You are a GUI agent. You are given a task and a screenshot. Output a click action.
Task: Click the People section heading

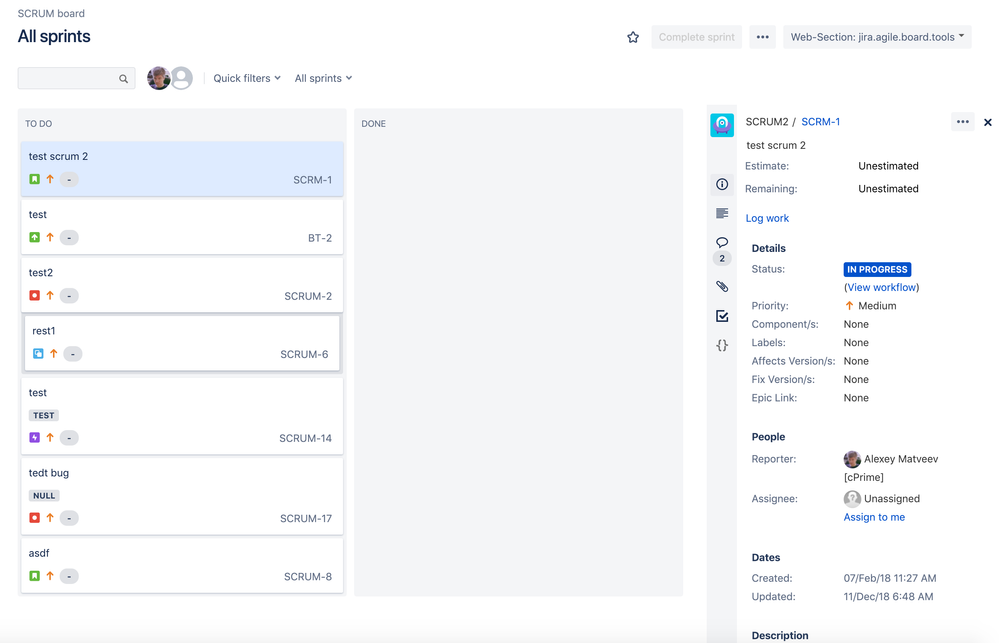coord(768,437)
